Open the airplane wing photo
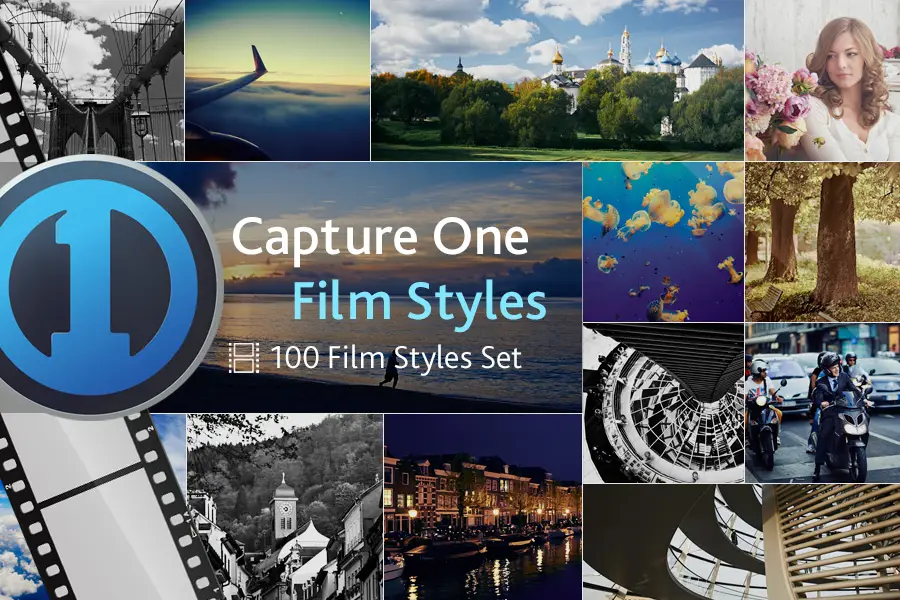This screenshot has height=600, width=900. click(277, 80)
